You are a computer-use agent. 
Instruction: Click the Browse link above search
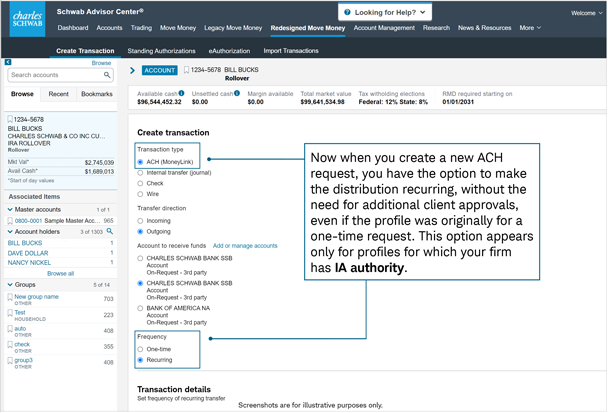tap(101, 63)
